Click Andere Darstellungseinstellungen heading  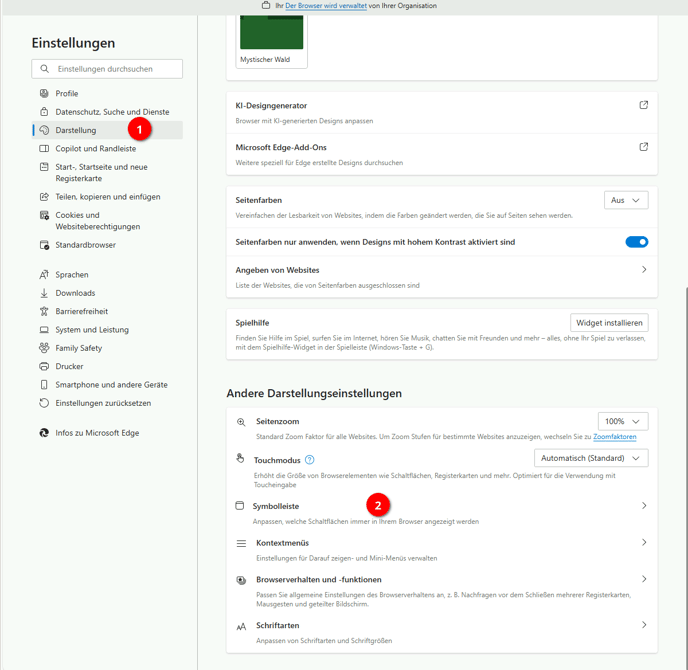[314, 394]
